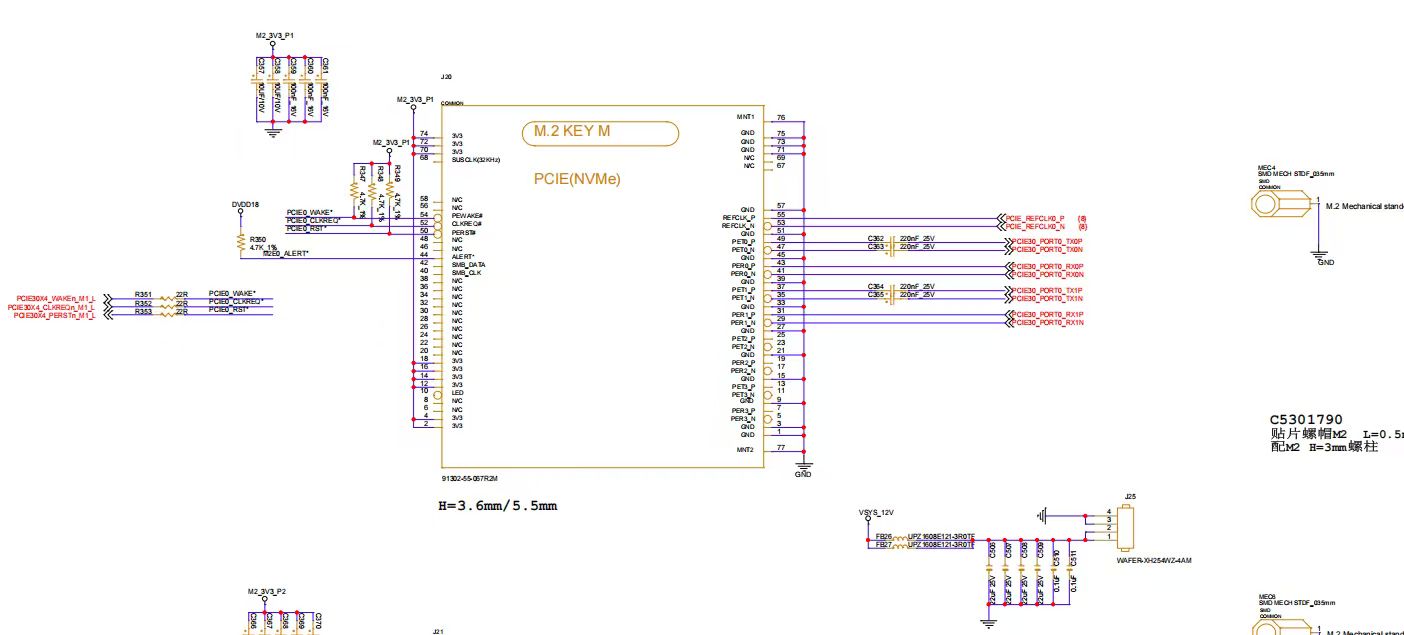Select the M.2 KEY M rounded label
The width and height of the screenshot is (1404, 635).
(x=600, y=132)
